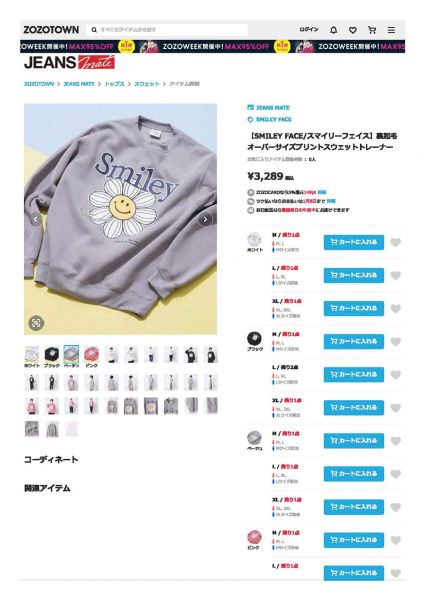
Task: Open the shopping cart icon in header
Action: coord(372,30)
